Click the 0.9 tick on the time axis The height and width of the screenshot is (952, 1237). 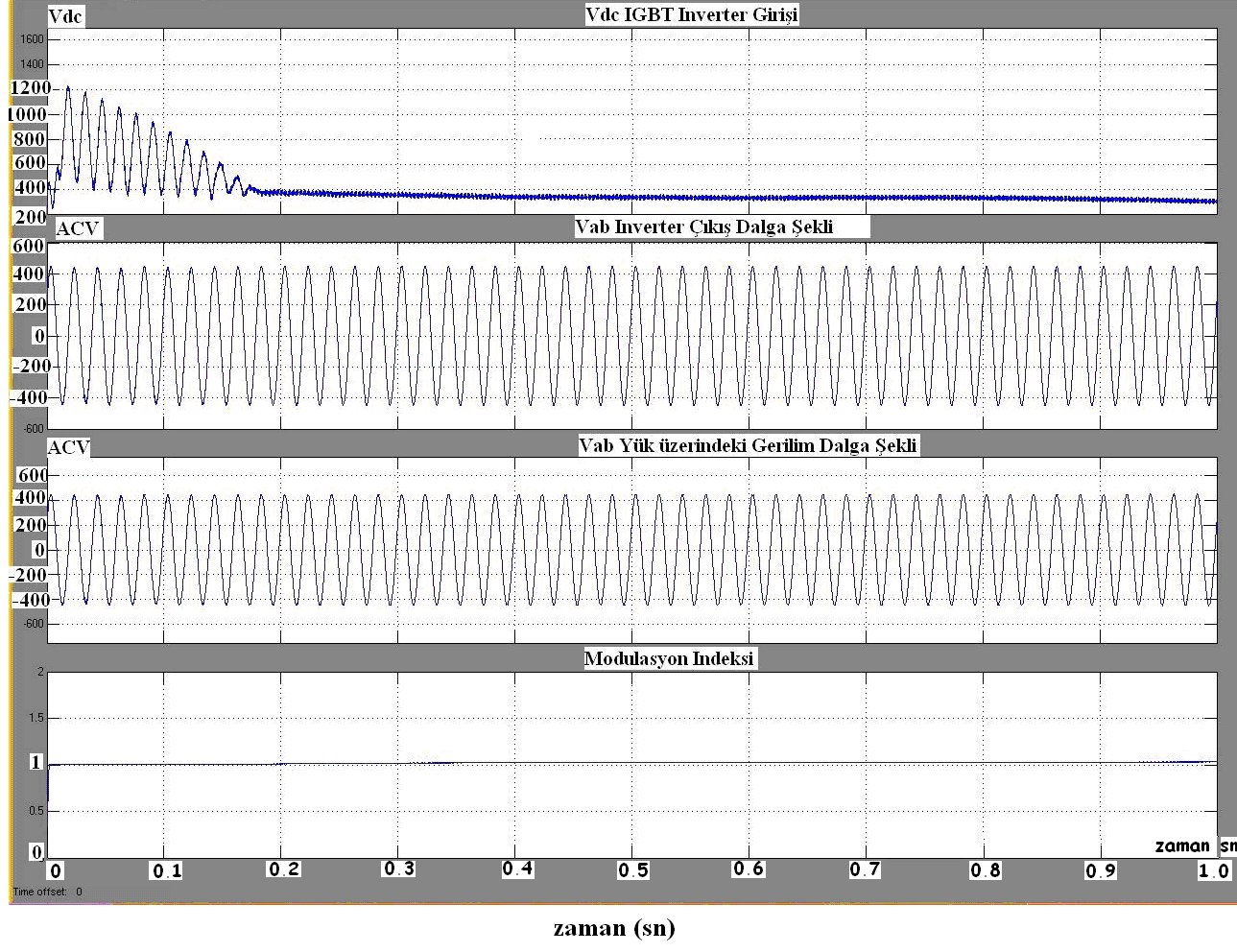point(1101,870)
